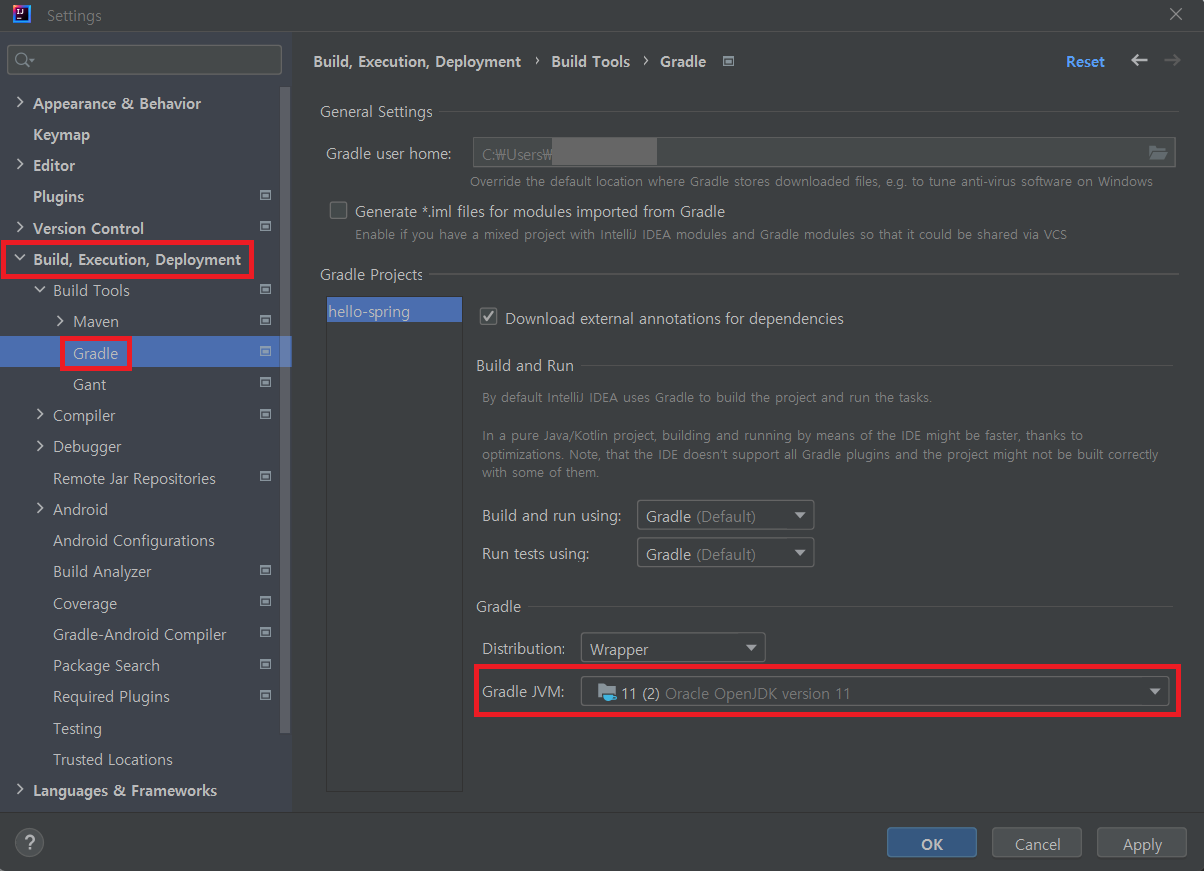
Task: Click Build, Execution, Deployment breadcrumb
Action: click(x=417, y=61)
